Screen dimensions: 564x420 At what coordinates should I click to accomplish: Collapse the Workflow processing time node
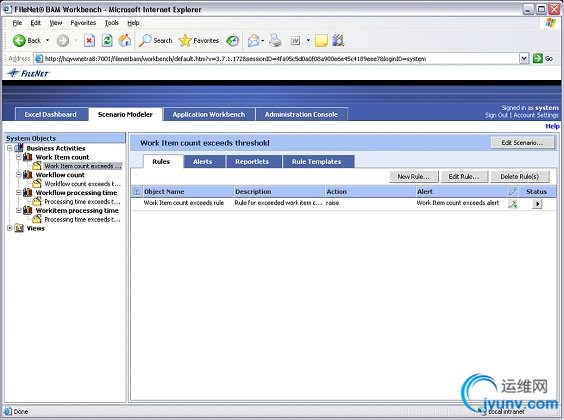(x=18, y=193)
